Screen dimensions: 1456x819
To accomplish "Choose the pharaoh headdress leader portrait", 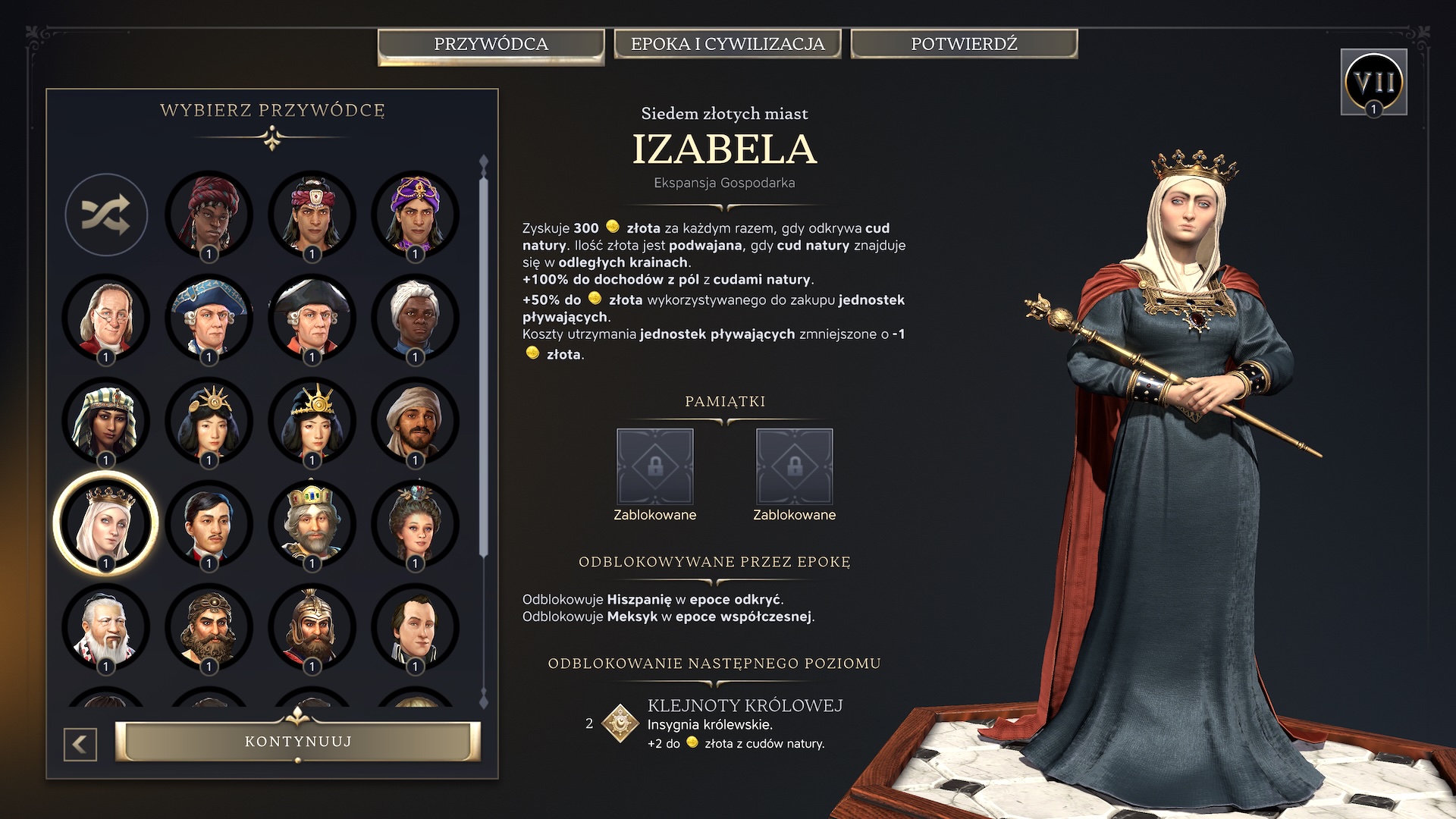I will [x=106, y=421].
